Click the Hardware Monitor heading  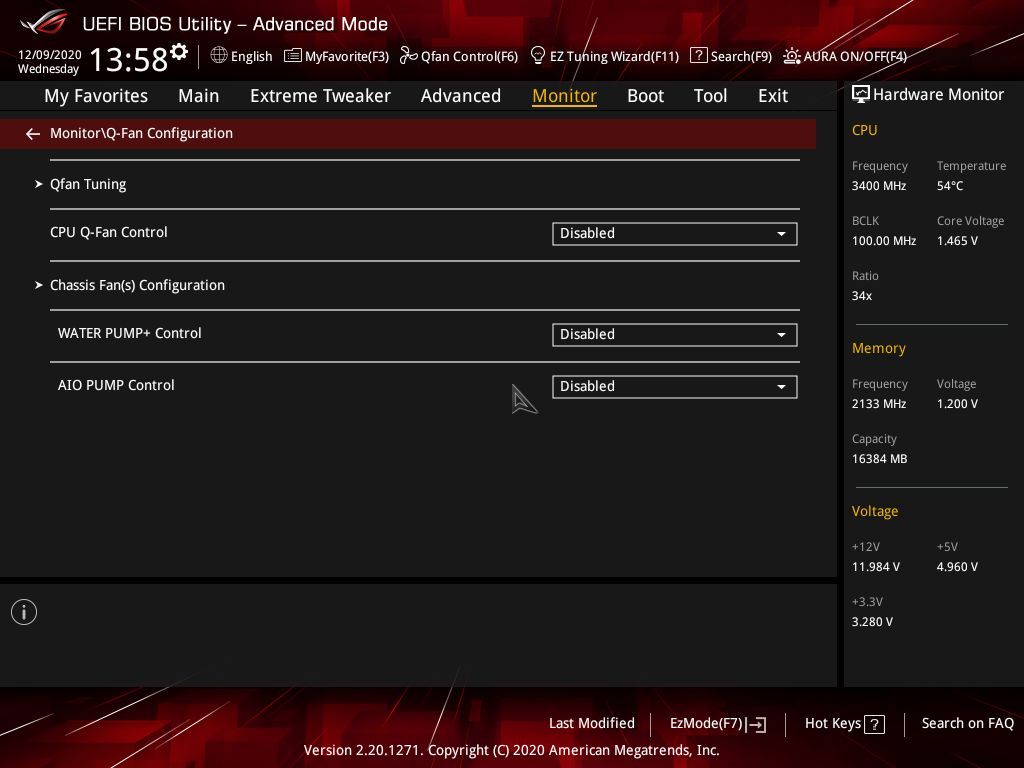tap(938, 95)
